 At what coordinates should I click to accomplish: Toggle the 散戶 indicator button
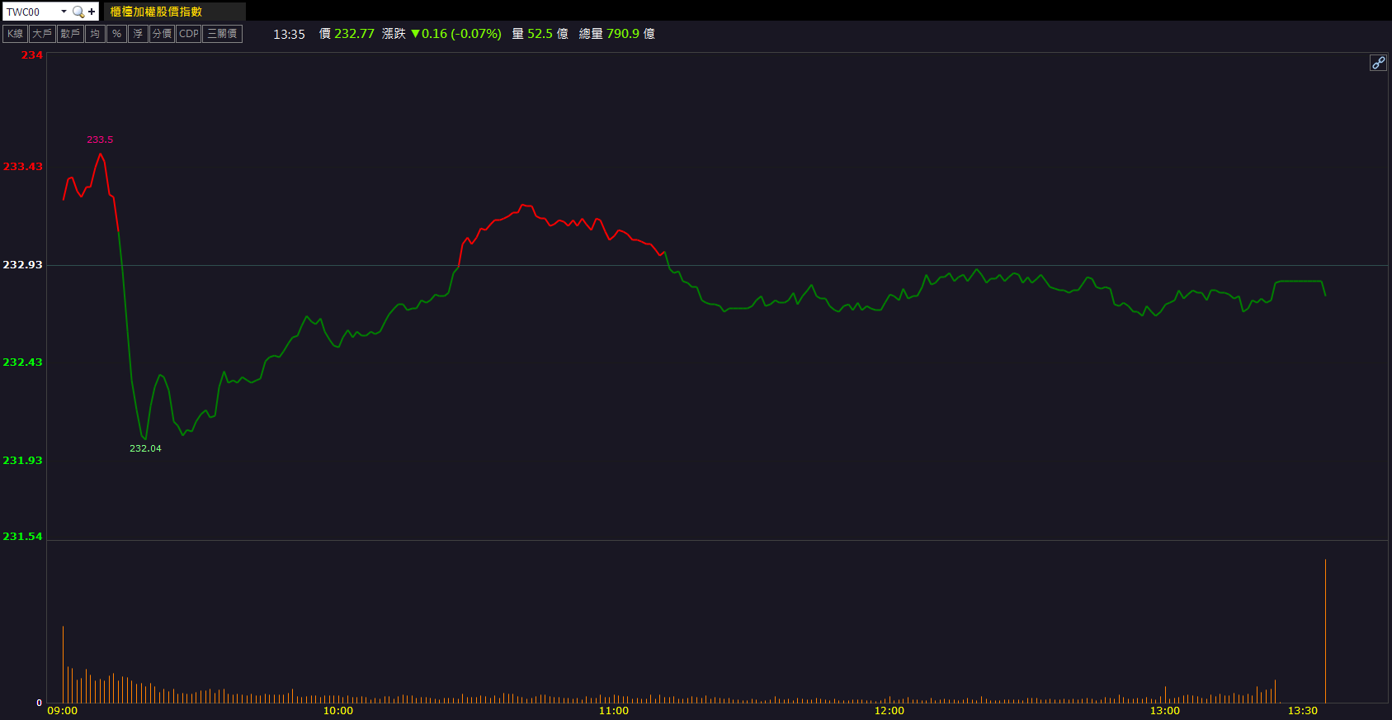pyautogui.click(x=70, y=34)
